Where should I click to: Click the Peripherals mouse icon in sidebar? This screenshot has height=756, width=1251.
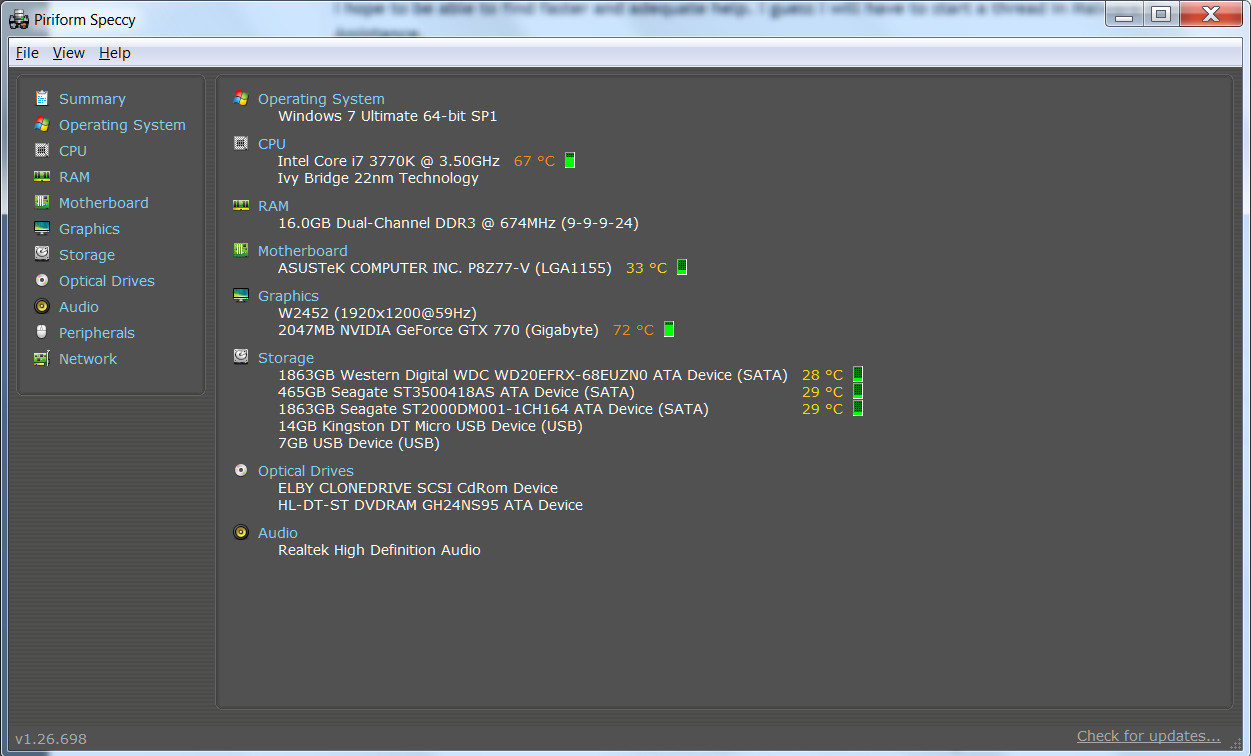(x=41, y=332)
